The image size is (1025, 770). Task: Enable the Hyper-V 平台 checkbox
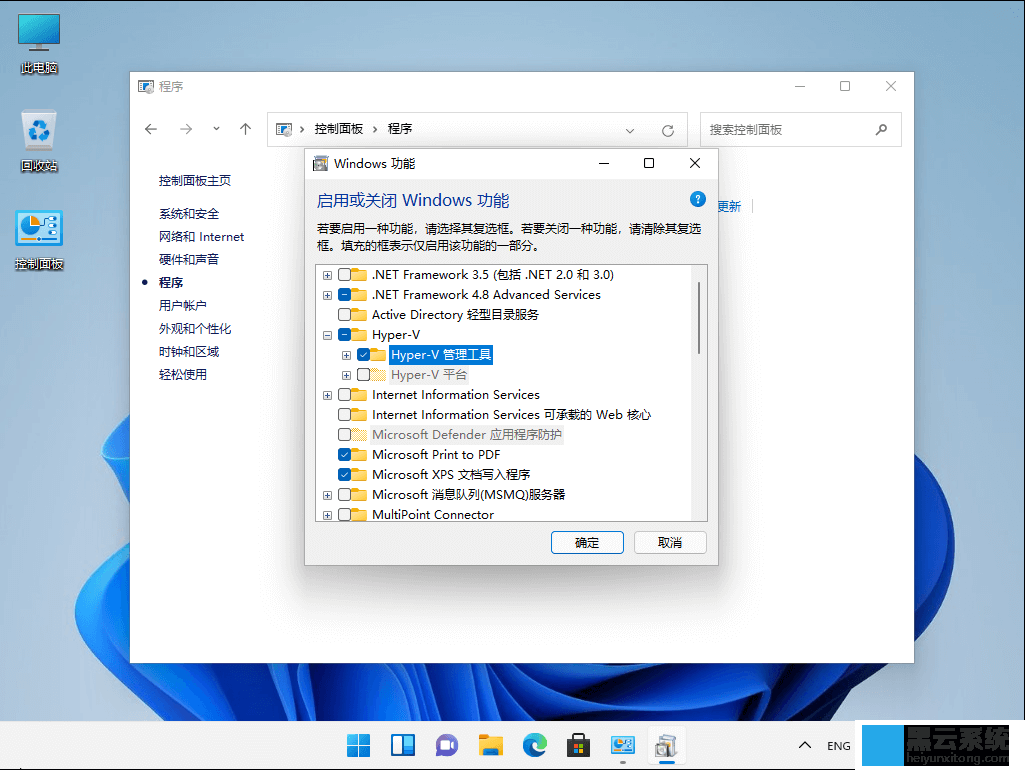pos(364,375)
